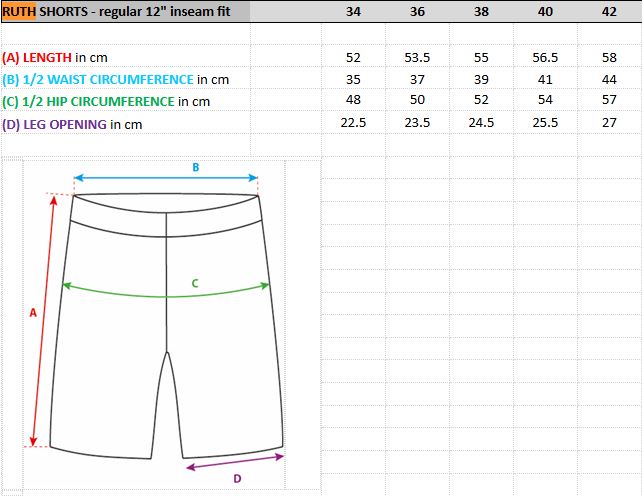This screenshot has width=642, height=496.
Task: Click leg opening value 24.5
Action: [481, 122]
